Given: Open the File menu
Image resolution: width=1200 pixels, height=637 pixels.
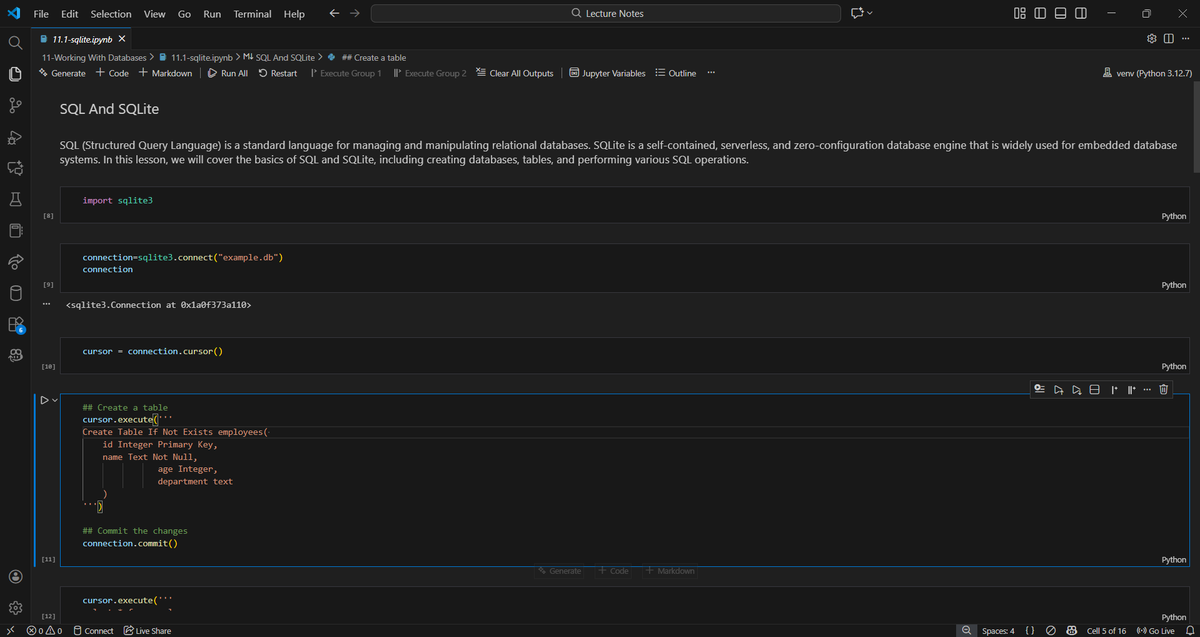Looking at the screenshot, I should 42,14.
